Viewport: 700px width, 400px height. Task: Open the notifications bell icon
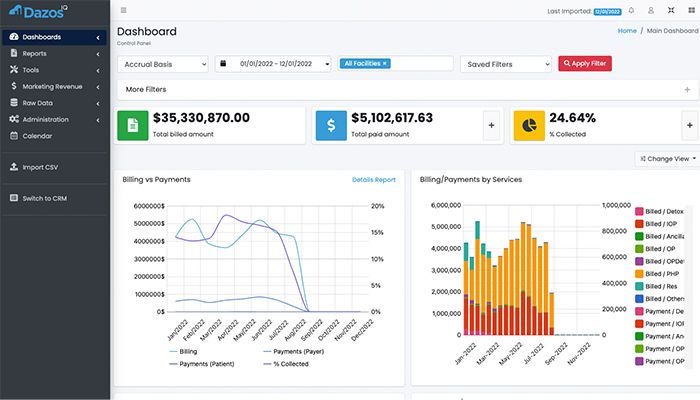click(631, 11)
